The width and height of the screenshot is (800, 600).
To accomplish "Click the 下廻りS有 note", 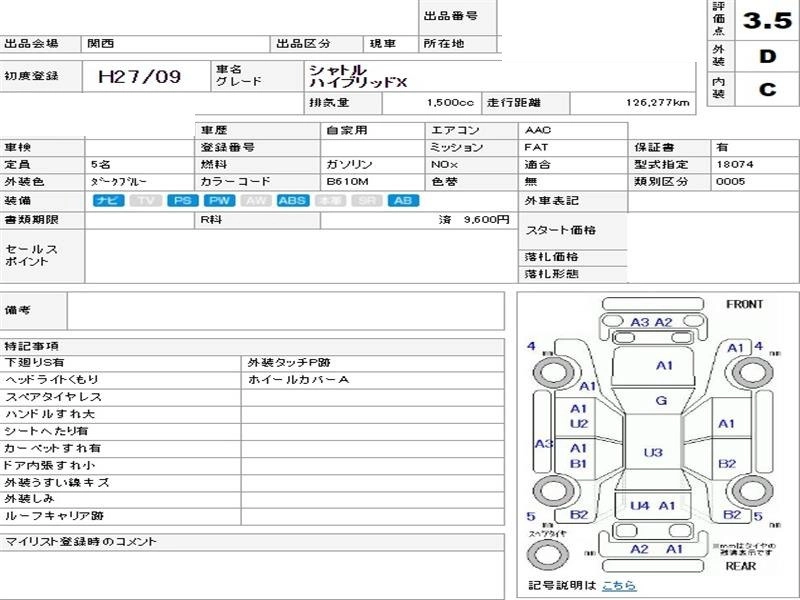I will coord(34,362).
